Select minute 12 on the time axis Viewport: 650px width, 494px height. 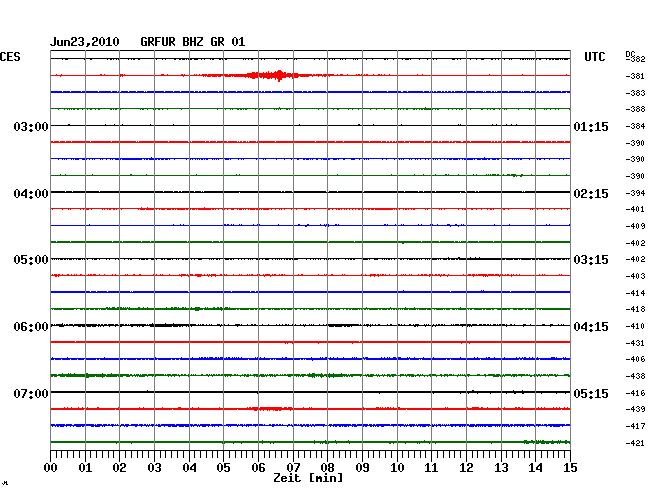tap(466, 468)
